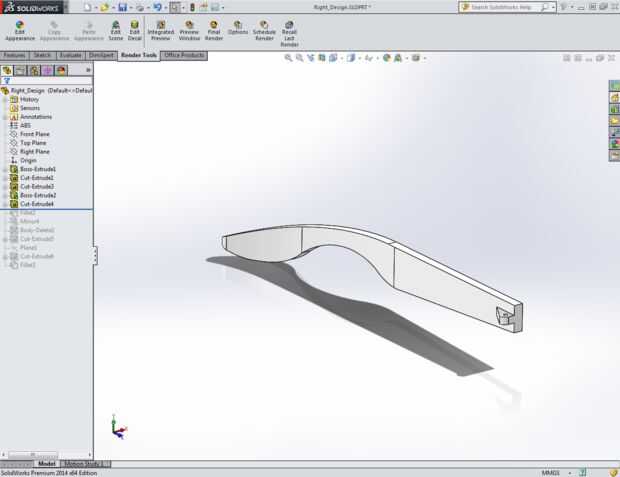Switch to the Evaluate tab
This screenshot has width=620, height=477.
[x=71, y=55]
